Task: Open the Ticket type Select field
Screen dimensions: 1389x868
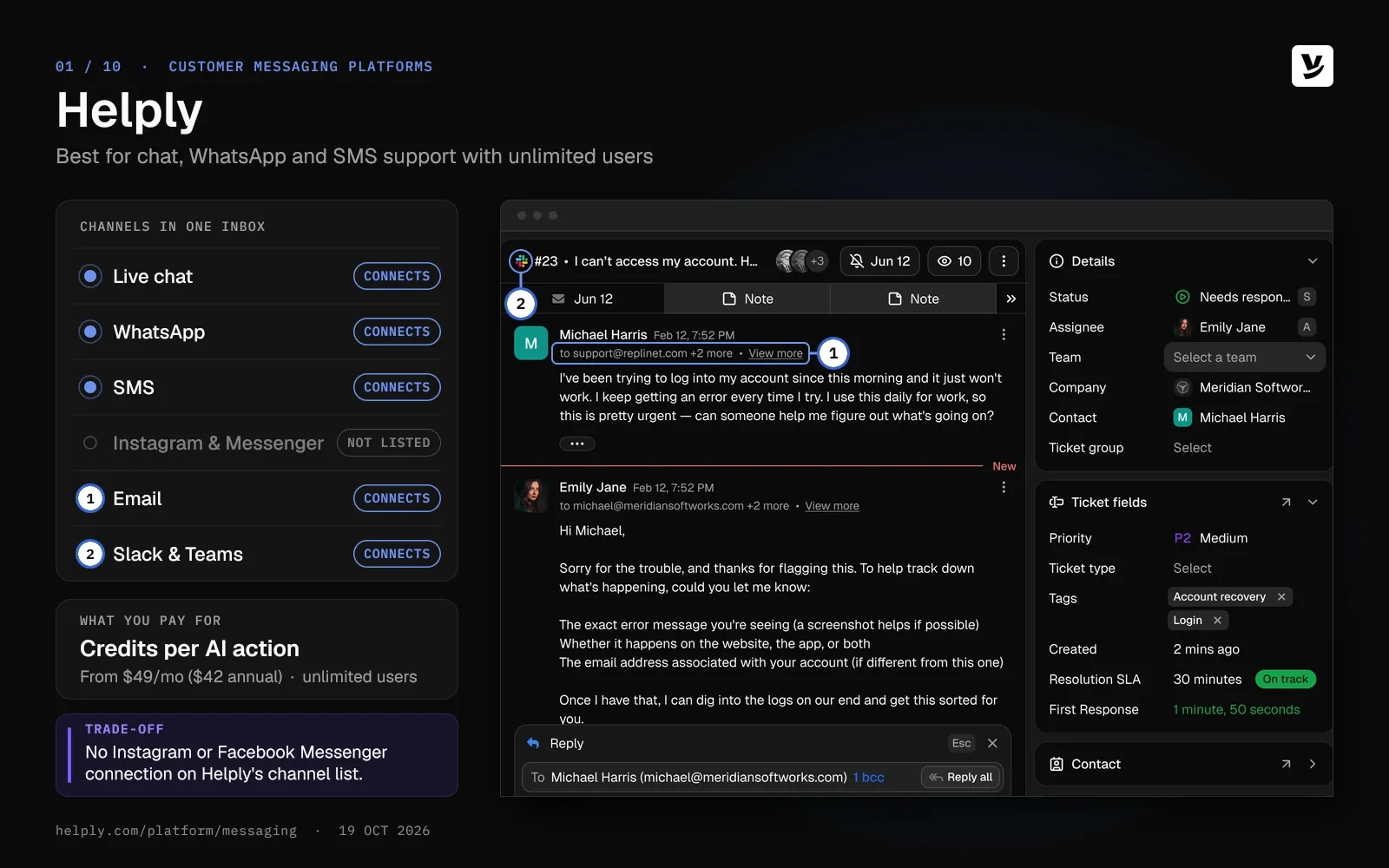Action: (x=1192, y=569)
